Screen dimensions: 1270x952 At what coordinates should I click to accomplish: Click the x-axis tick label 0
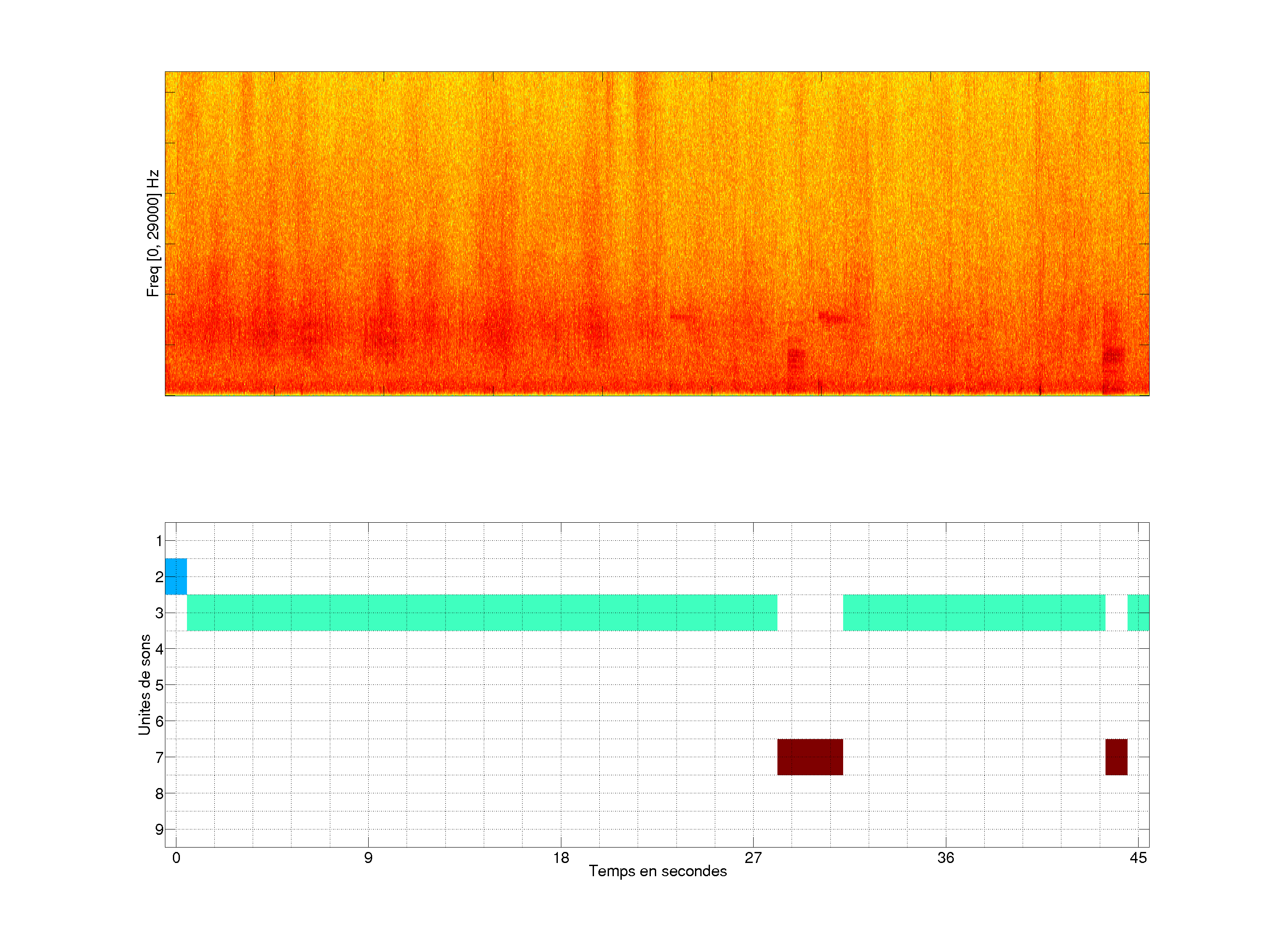[176, 858]
